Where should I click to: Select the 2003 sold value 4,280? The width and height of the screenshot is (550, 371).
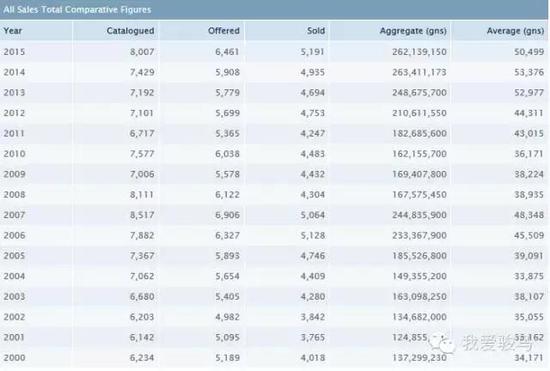[313, 296]
